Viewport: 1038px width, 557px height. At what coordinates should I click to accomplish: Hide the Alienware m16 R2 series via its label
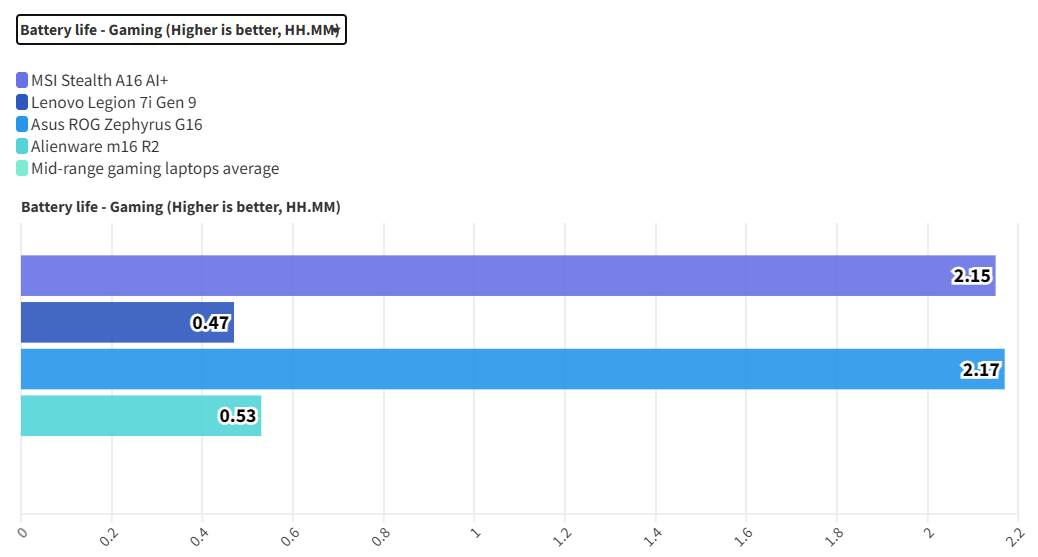click(x=95, y=146)
